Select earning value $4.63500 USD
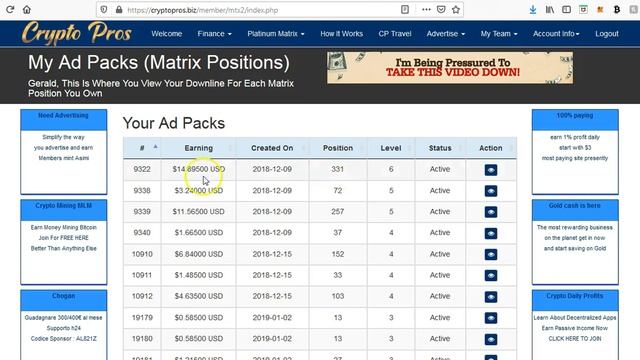Viewport: 640px width, 360px height. [198, 296]
